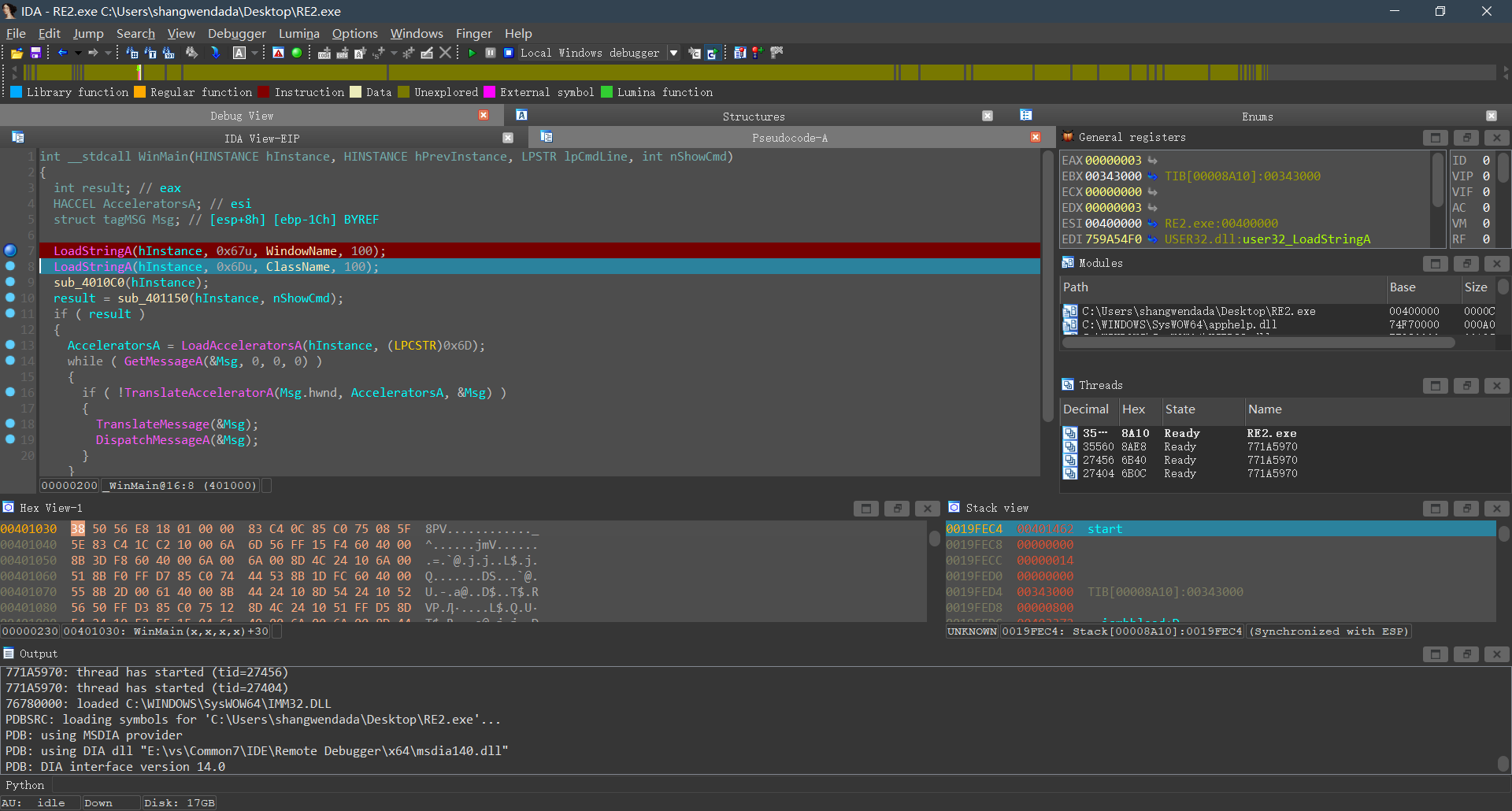Image resolution: width=1512 pixels, height=811 pixels.
Task: Click the jump arrow beside the EBX register
Action: [1153, 176]
